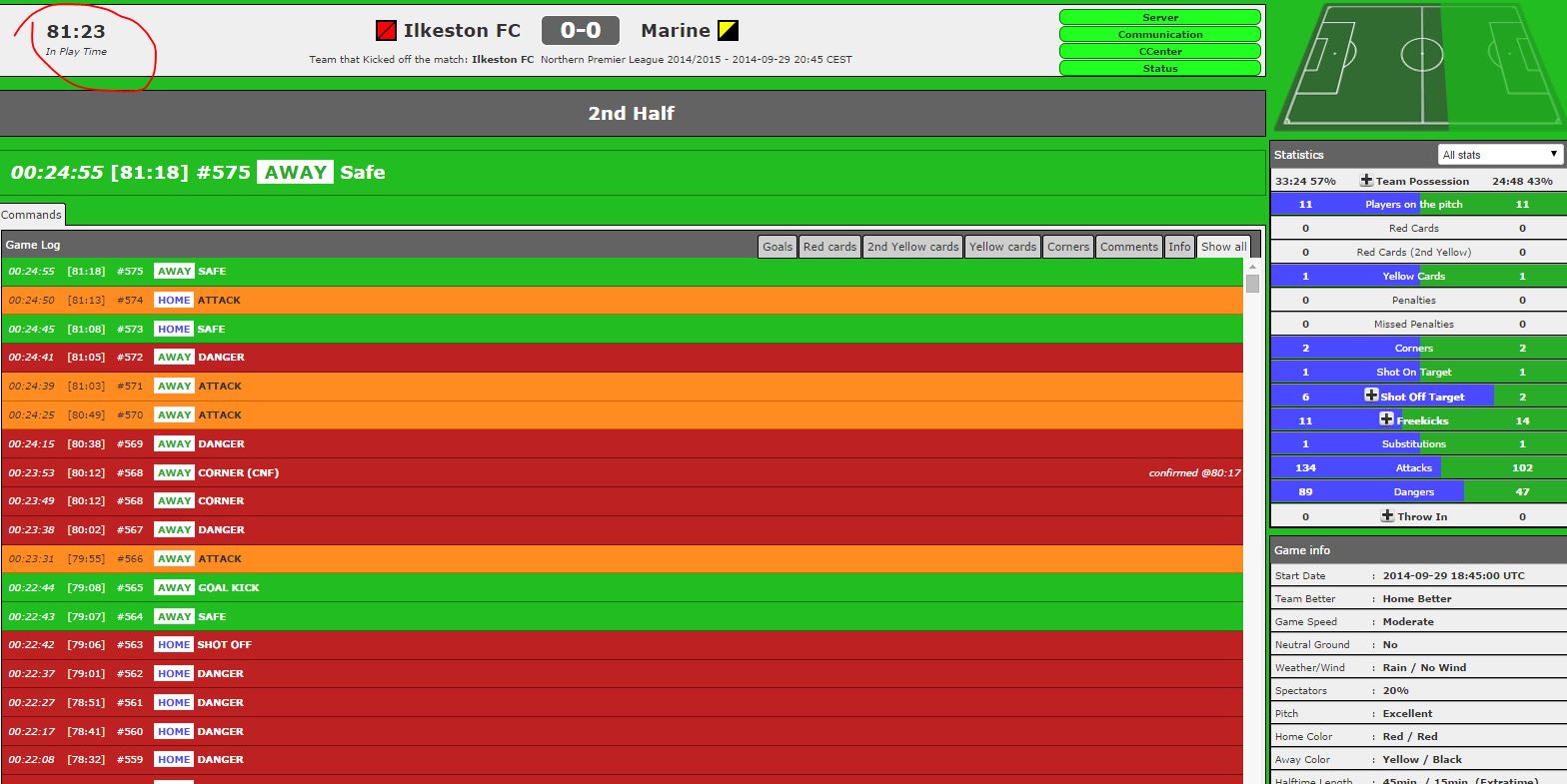Click the game log scrollbar thumb
The width and height of the screenshot is (1567, 784).
click(x=1252, y=284)
